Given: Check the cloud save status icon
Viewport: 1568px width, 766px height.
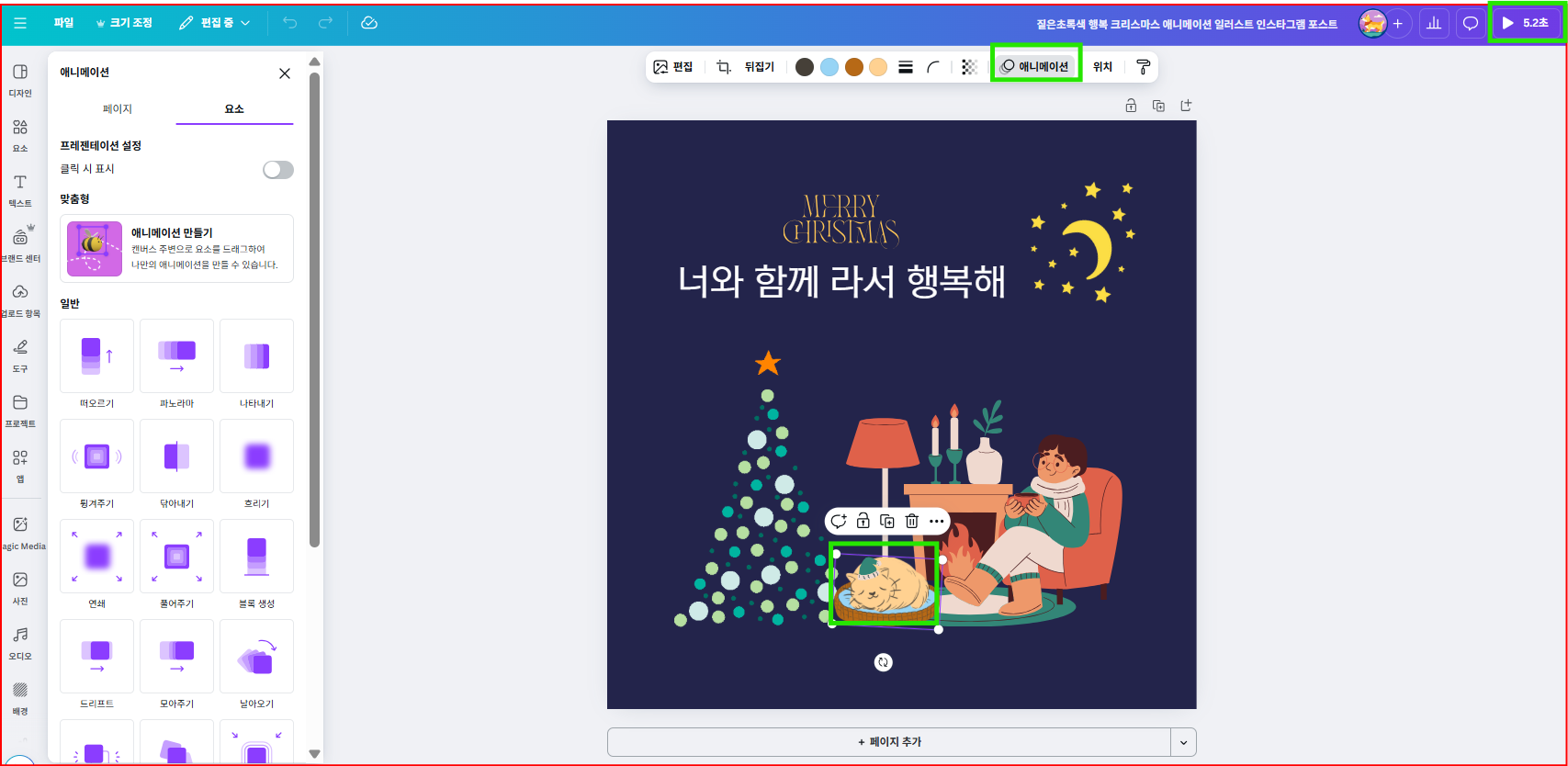Looking at the screenshot, I should click(x=369, y=23).
